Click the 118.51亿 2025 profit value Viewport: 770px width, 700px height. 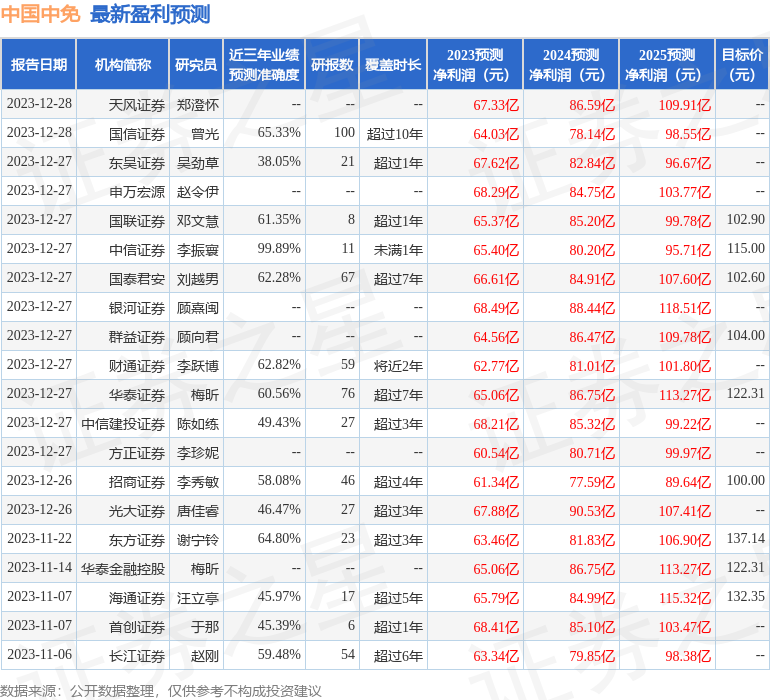pos(685,308)
